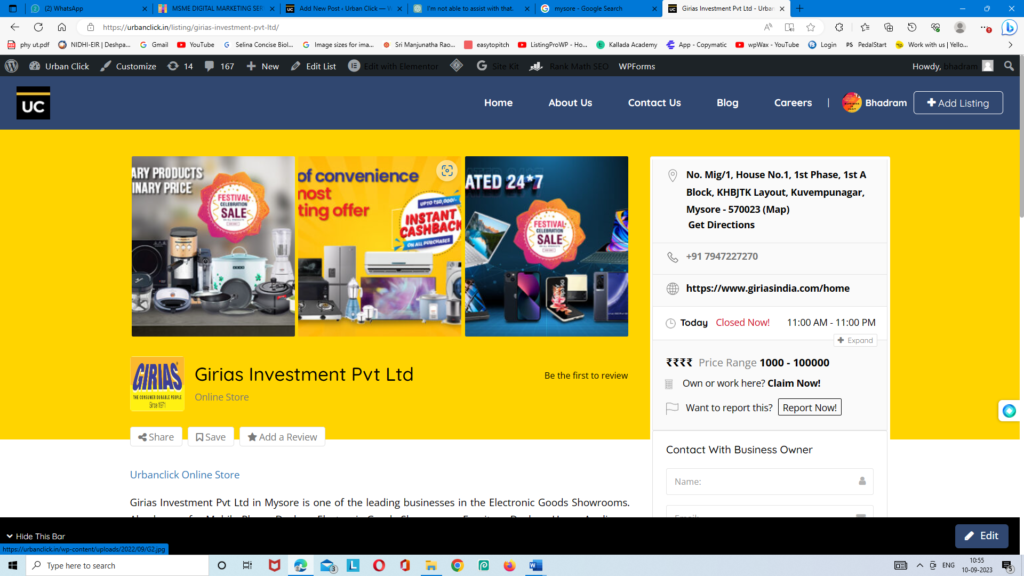
Task: Click Edit List in the admin bar
Action: [313, 66]
